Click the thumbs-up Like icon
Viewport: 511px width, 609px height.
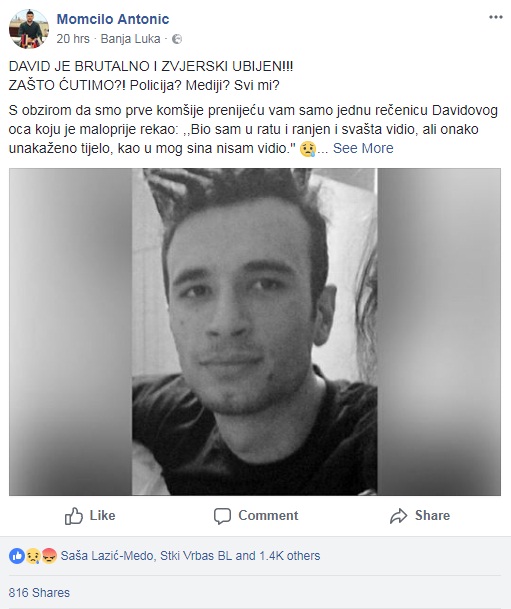74,516
